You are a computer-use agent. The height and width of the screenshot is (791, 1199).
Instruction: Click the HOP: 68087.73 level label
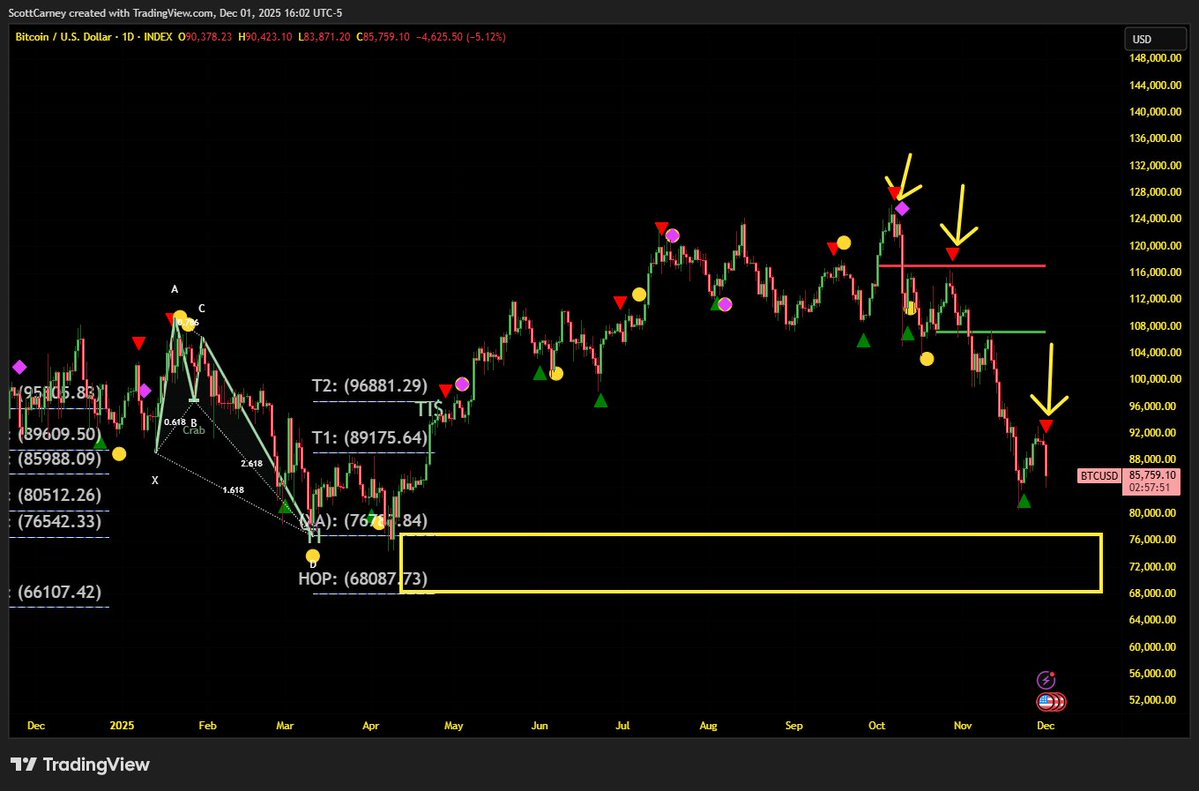pos(362,578)
